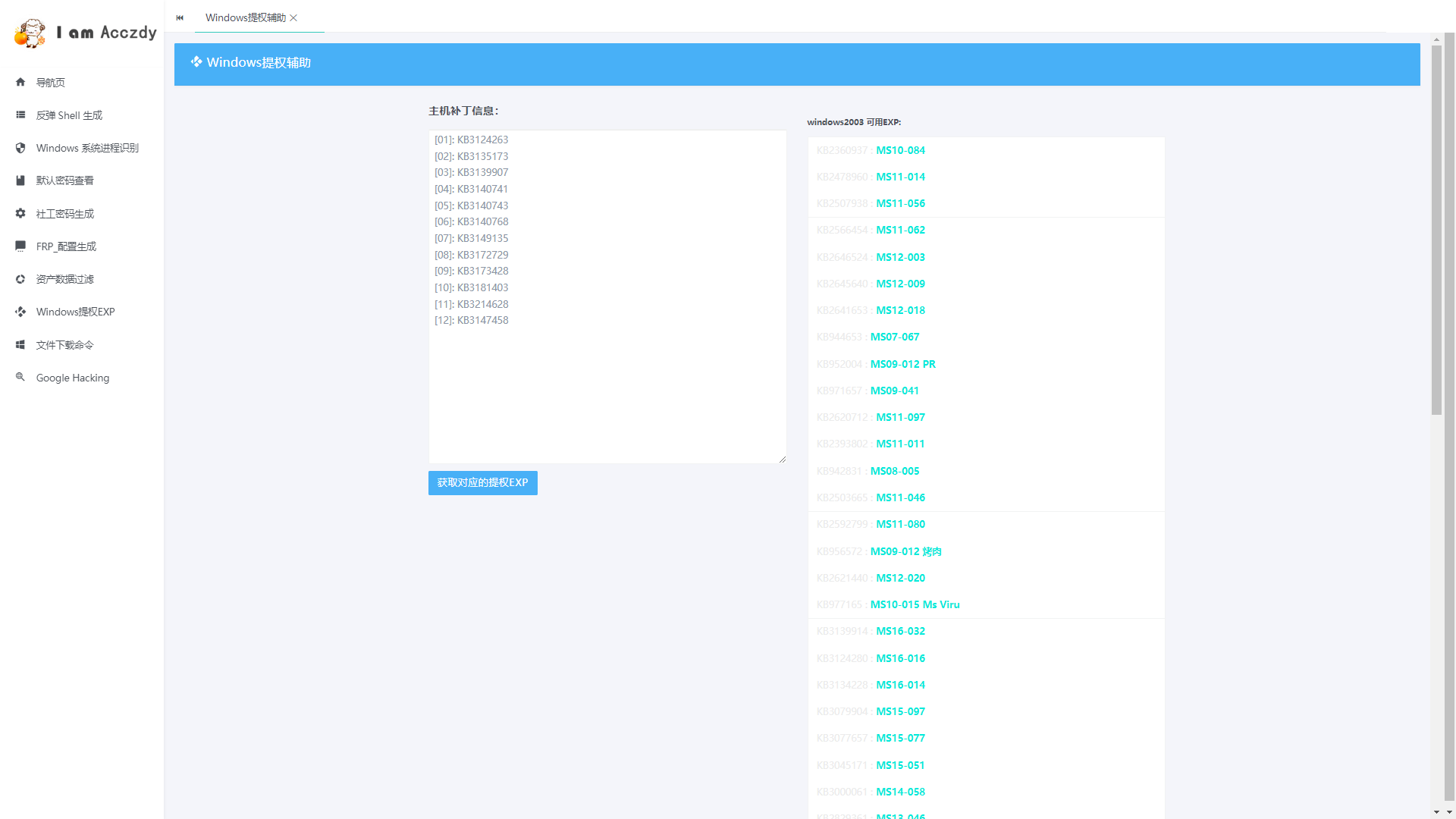Click the book icon for 默认密码查看
The width and height of the screenshot is (1456, 819).
pos(20,180)
